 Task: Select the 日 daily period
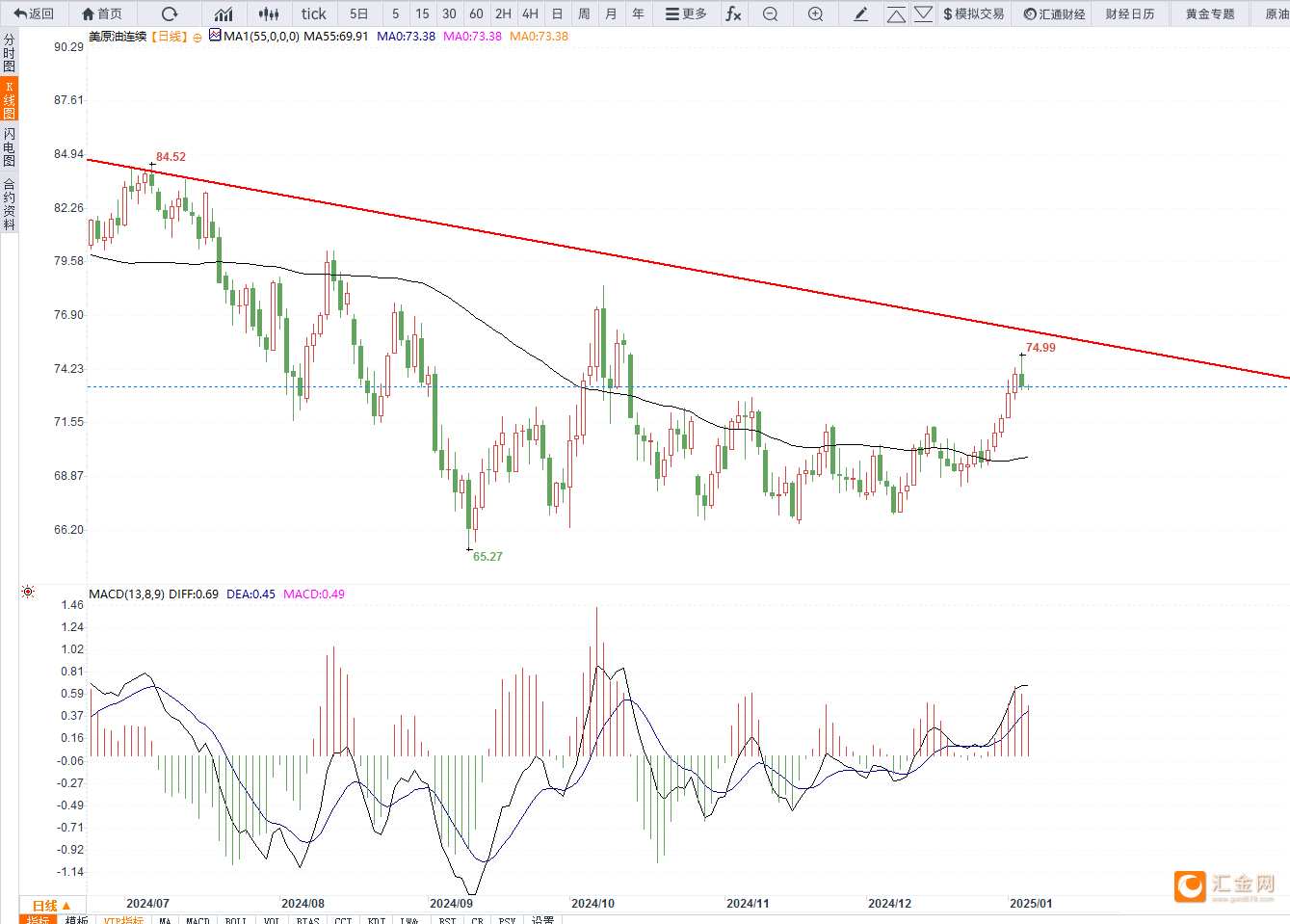point(557,13)
